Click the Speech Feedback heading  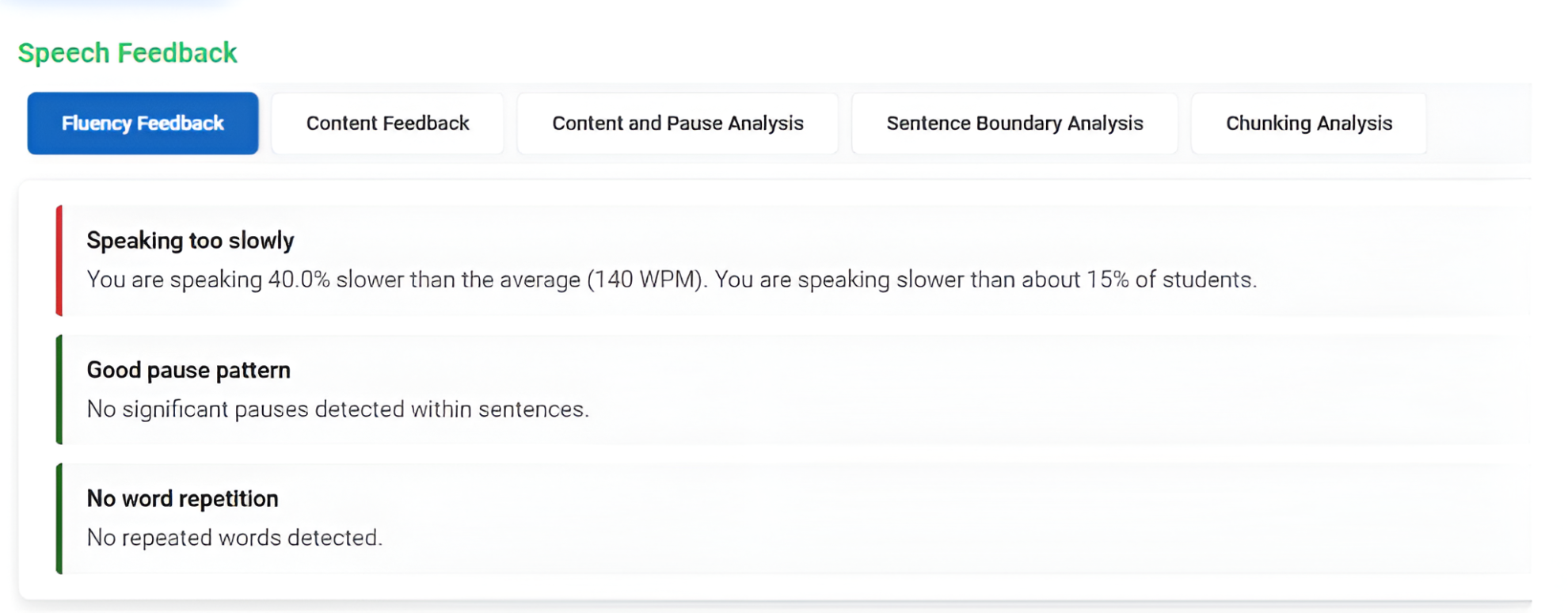pos(127,52)
